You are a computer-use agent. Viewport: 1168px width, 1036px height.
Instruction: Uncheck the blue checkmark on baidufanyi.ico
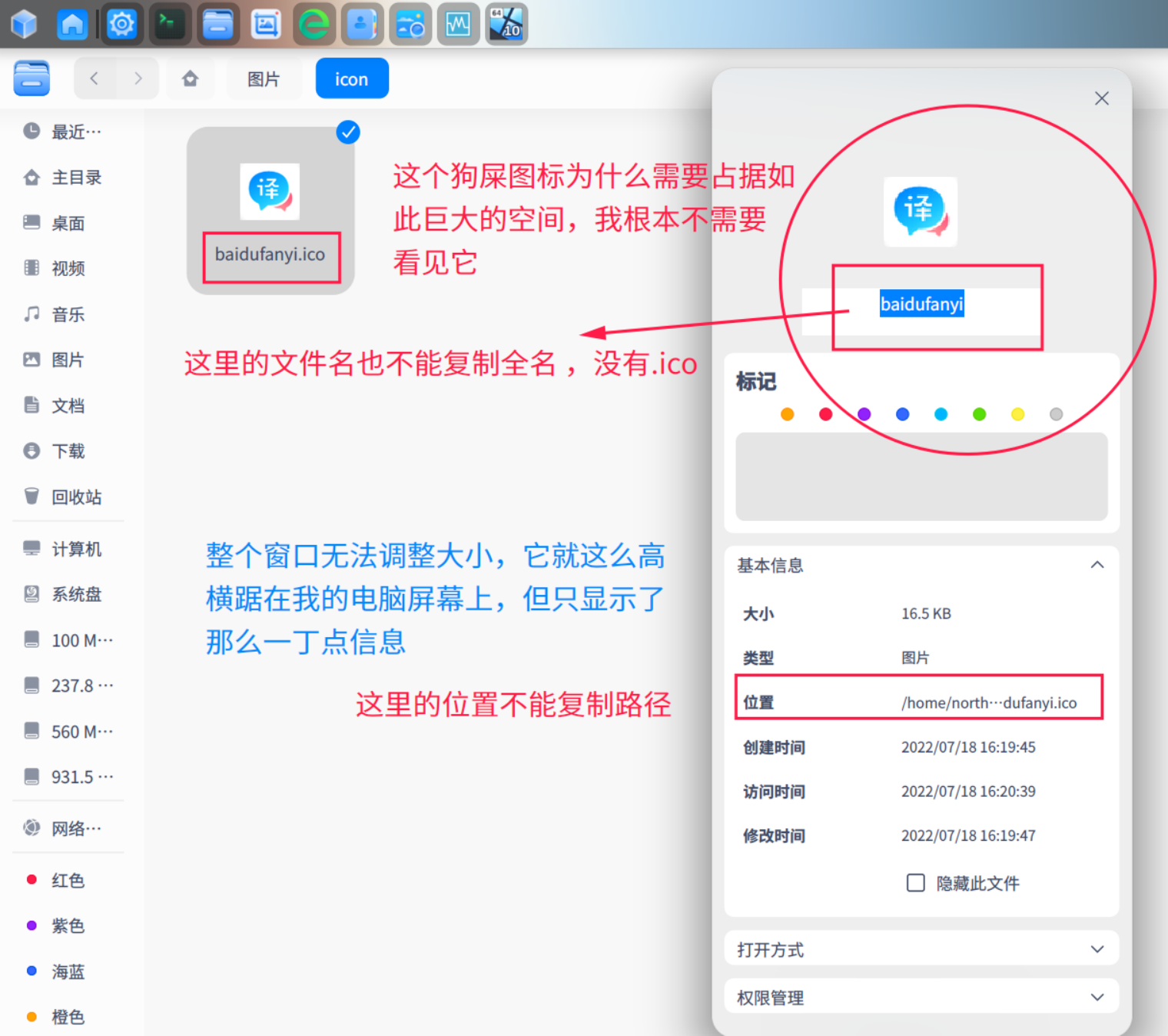coord(348,132)
